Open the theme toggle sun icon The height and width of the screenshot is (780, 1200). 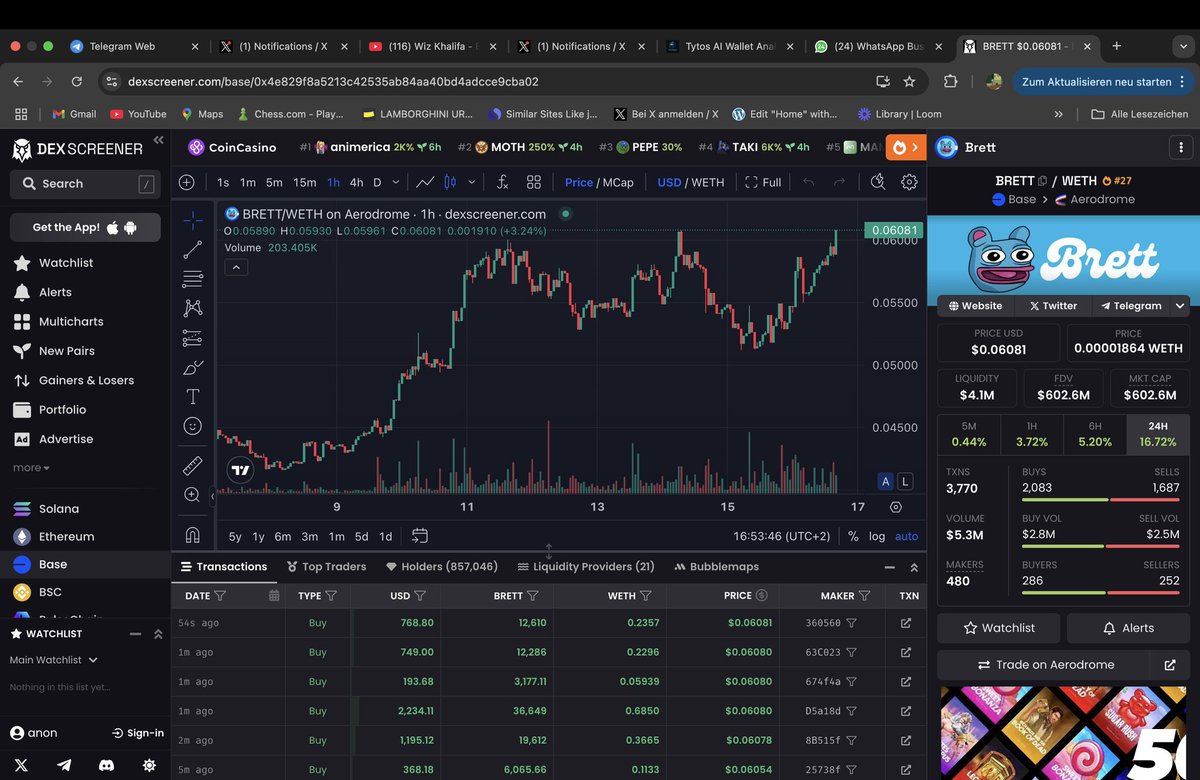coord(149,764)
